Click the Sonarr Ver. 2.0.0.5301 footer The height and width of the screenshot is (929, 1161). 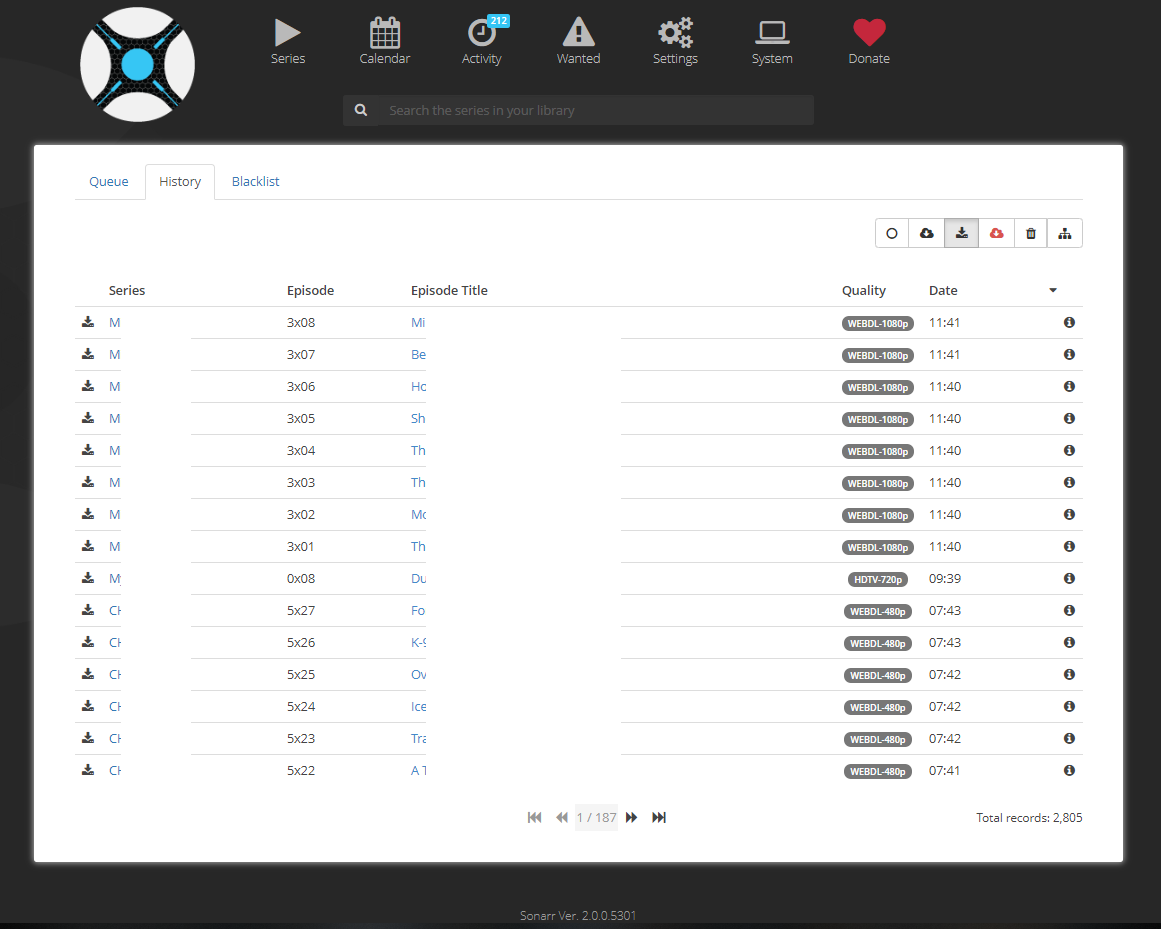578,916
